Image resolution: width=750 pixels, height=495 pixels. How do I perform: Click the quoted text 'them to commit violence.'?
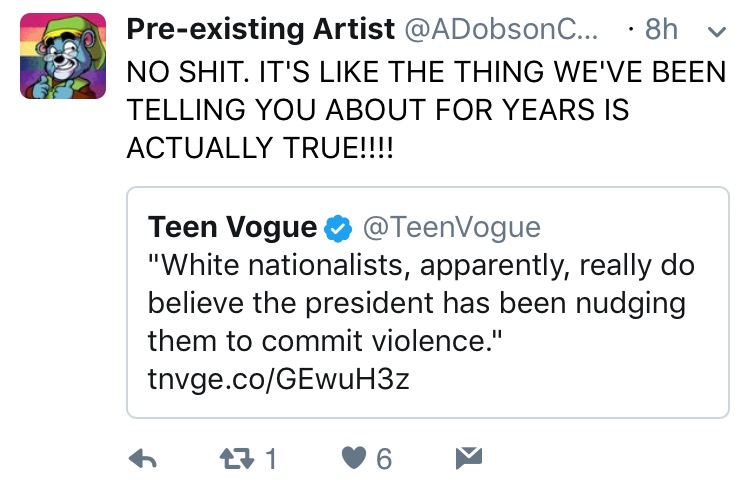coord(325,341)
